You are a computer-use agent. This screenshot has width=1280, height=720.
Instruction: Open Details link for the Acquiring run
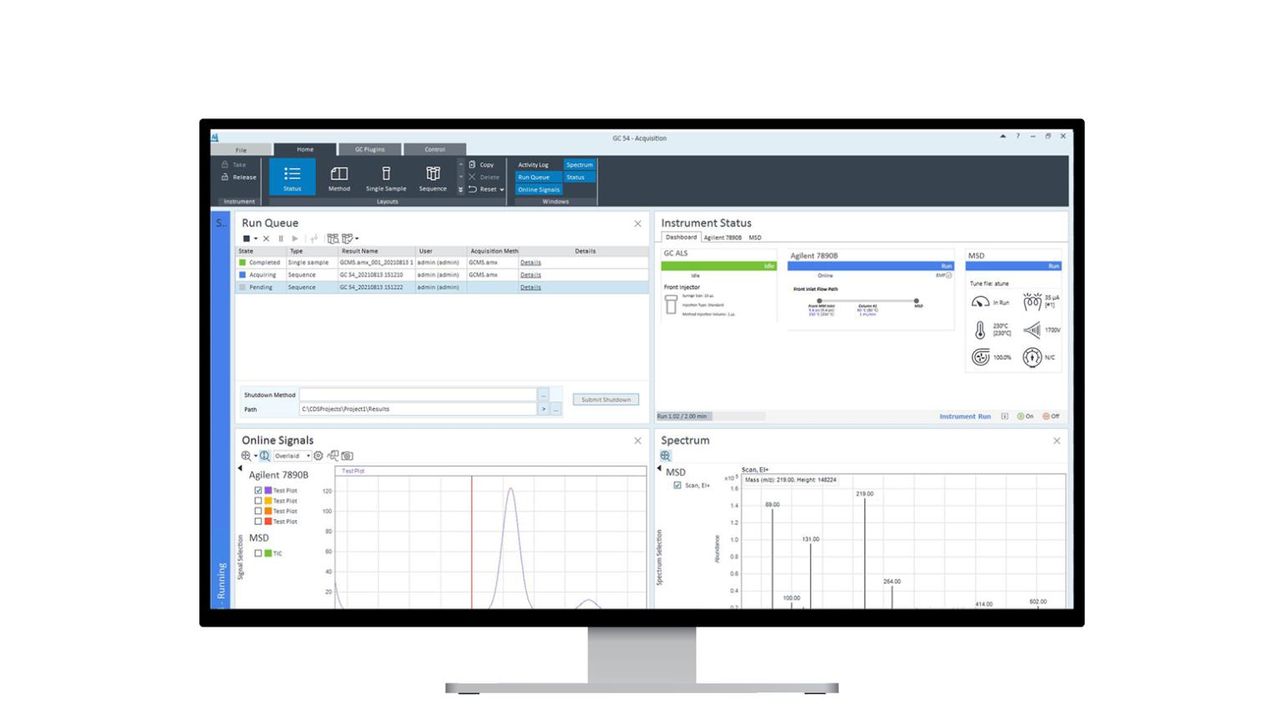coord(530,274)
